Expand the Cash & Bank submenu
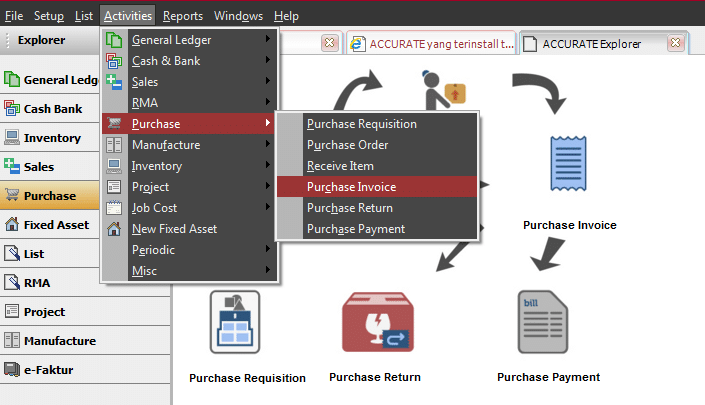 (190, 61)
